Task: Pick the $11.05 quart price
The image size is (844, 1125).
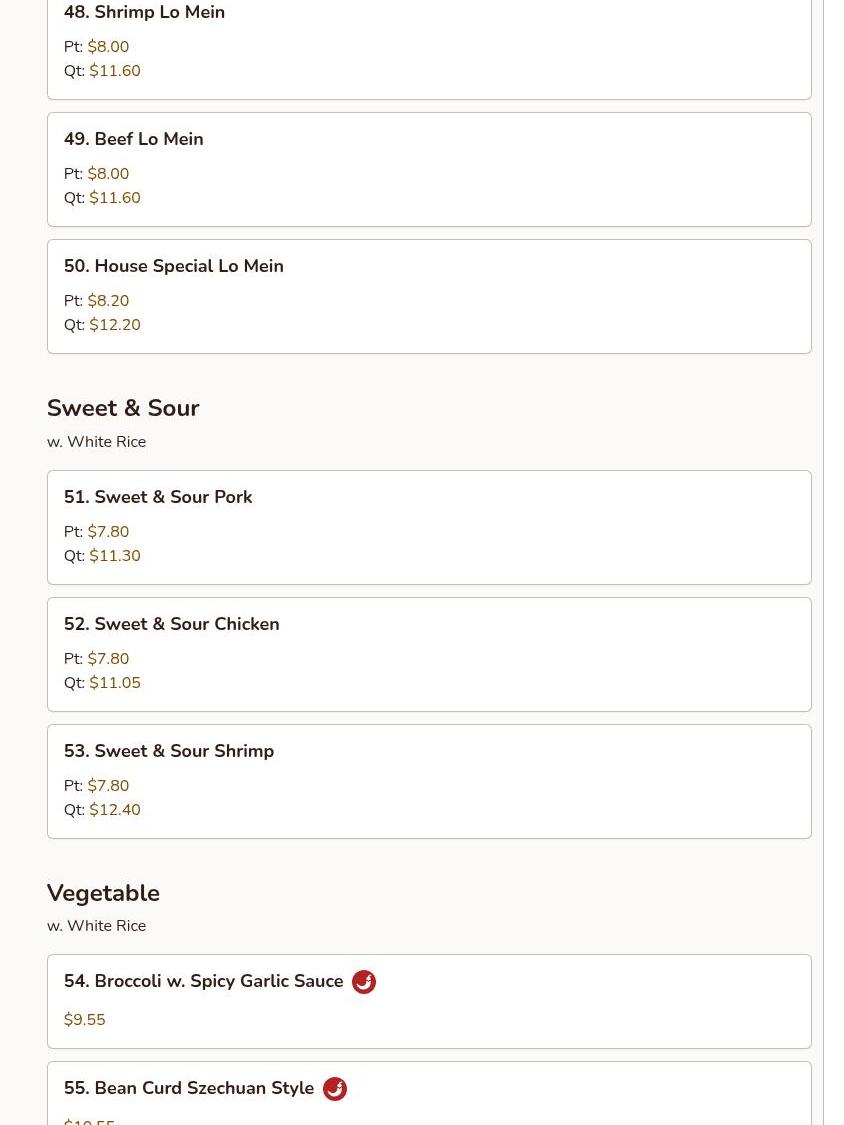Action: pyautogui.click(x=114, y=683)
